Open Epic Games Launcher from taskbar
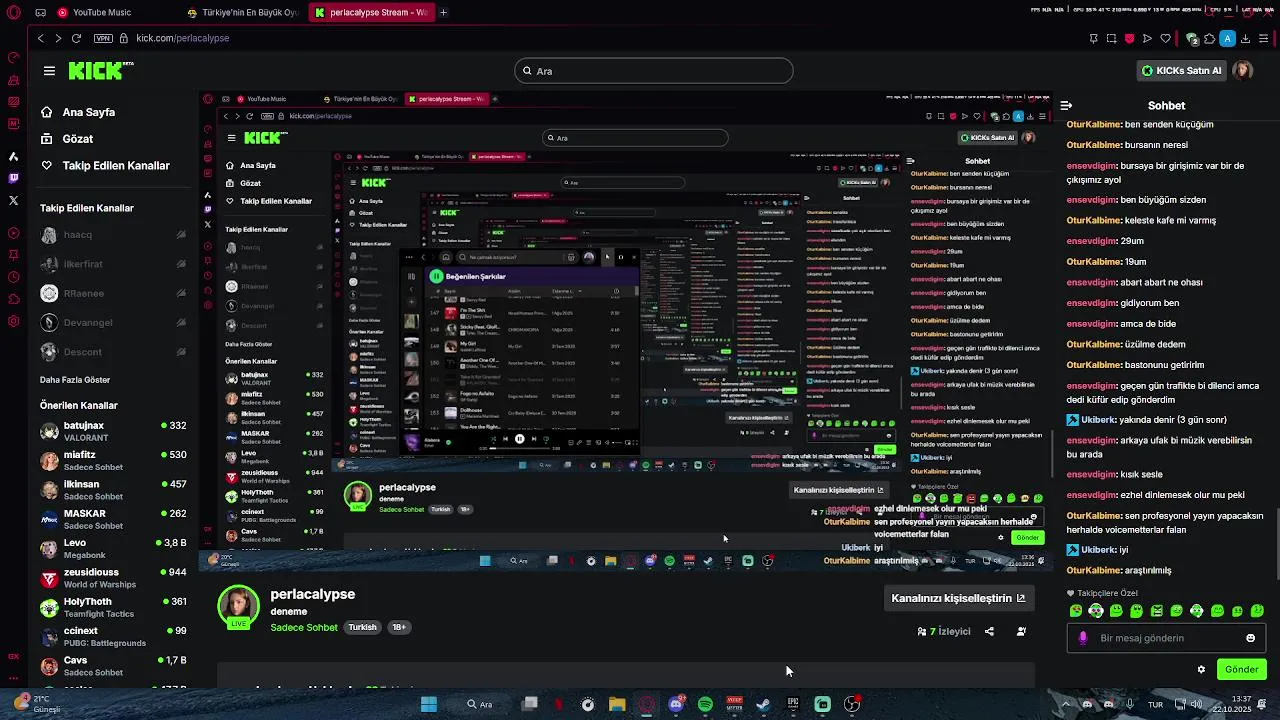The image size is (1280, 720). (x=793, y=704)
